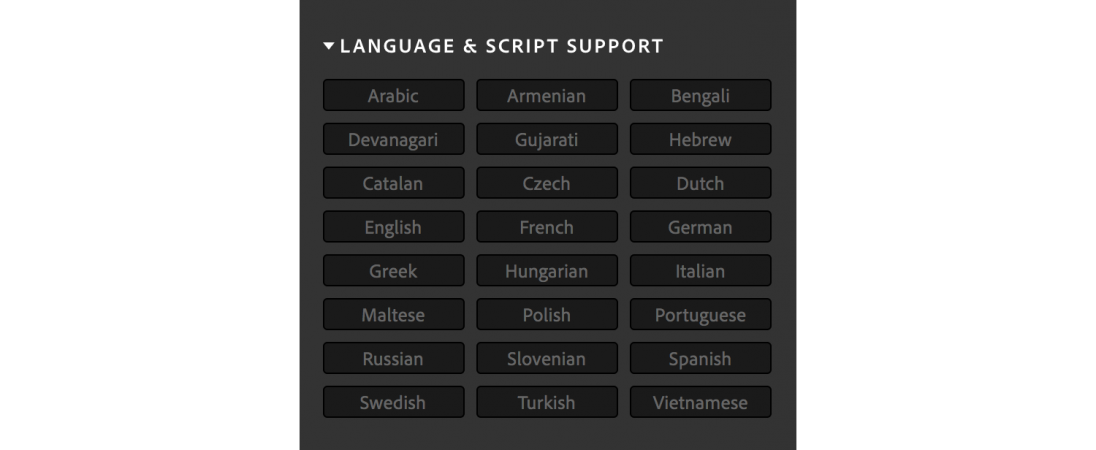The width and height of the screenshot is (1096, 450).
Task: Toggle the Armenian script filter
Action: pos(546,96)
